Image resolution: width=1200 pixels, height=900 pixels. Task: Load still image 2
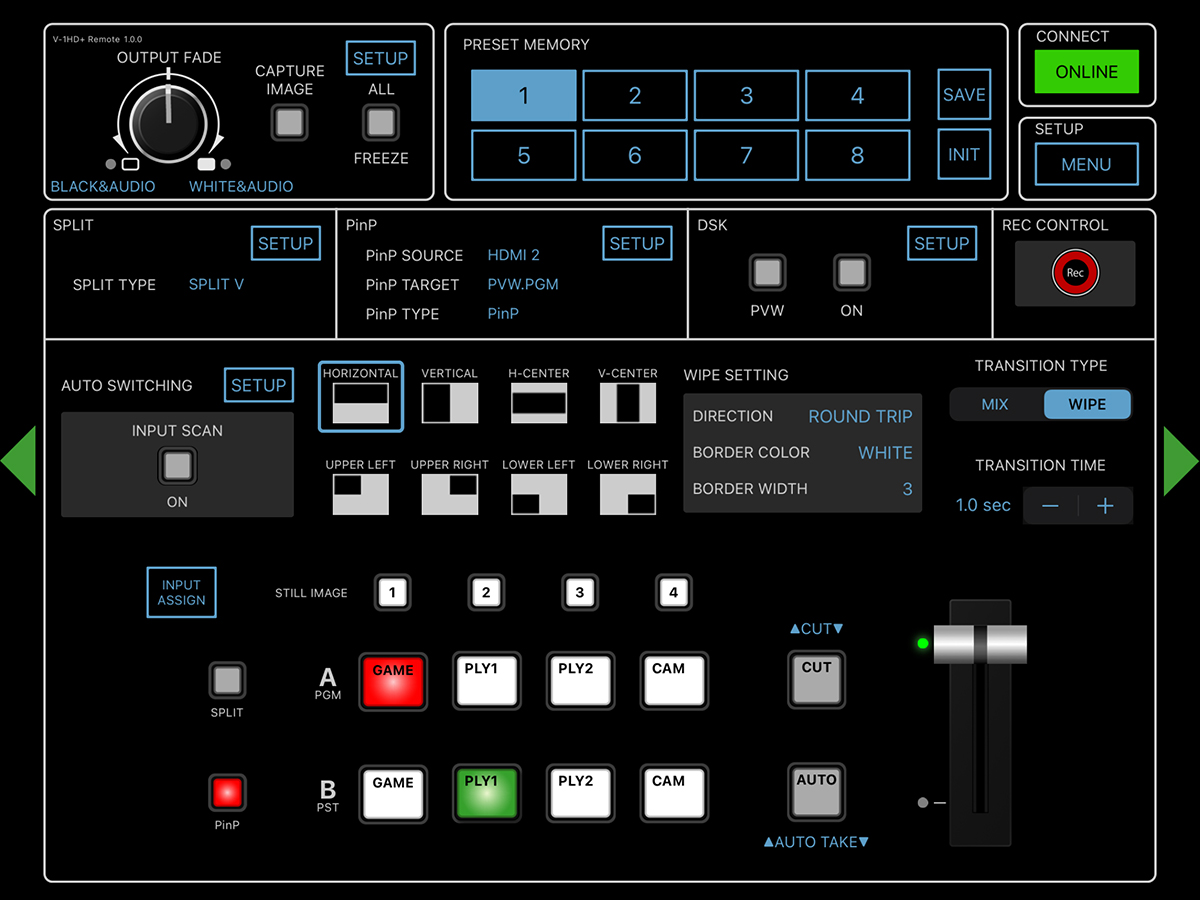click(486, 593)
